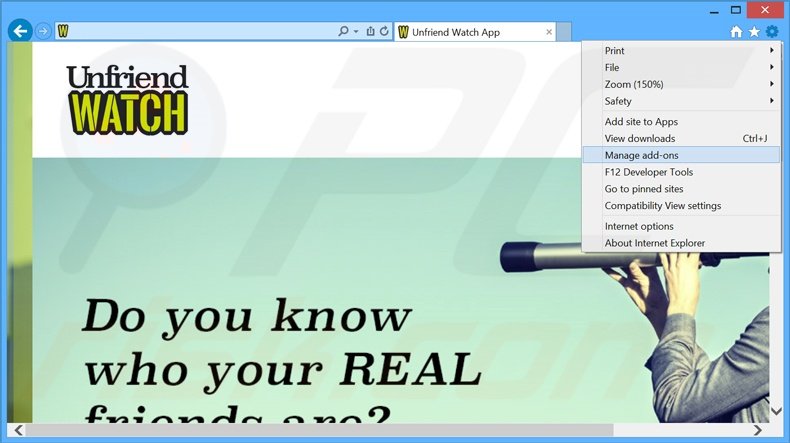Go back with the blue Back arrow

point(20,31)
